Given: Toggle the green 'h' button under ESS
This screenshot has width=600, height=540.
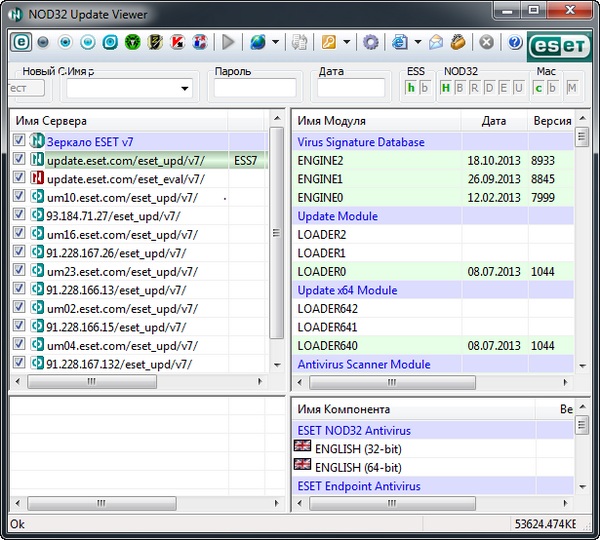Looking at the screenshot, I should coord(410,88).
